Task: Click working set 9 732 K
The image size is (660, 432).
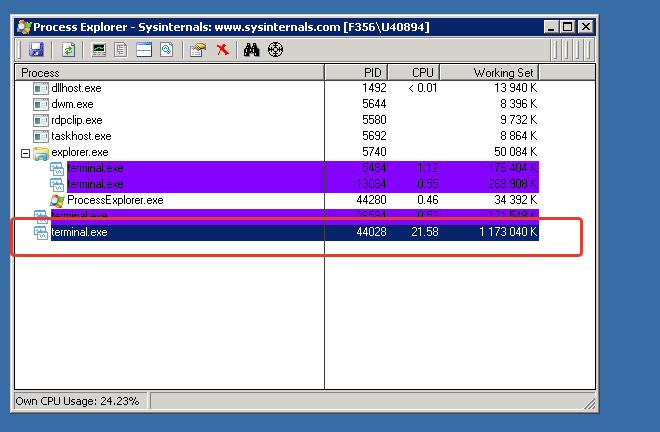Action: 519,120
